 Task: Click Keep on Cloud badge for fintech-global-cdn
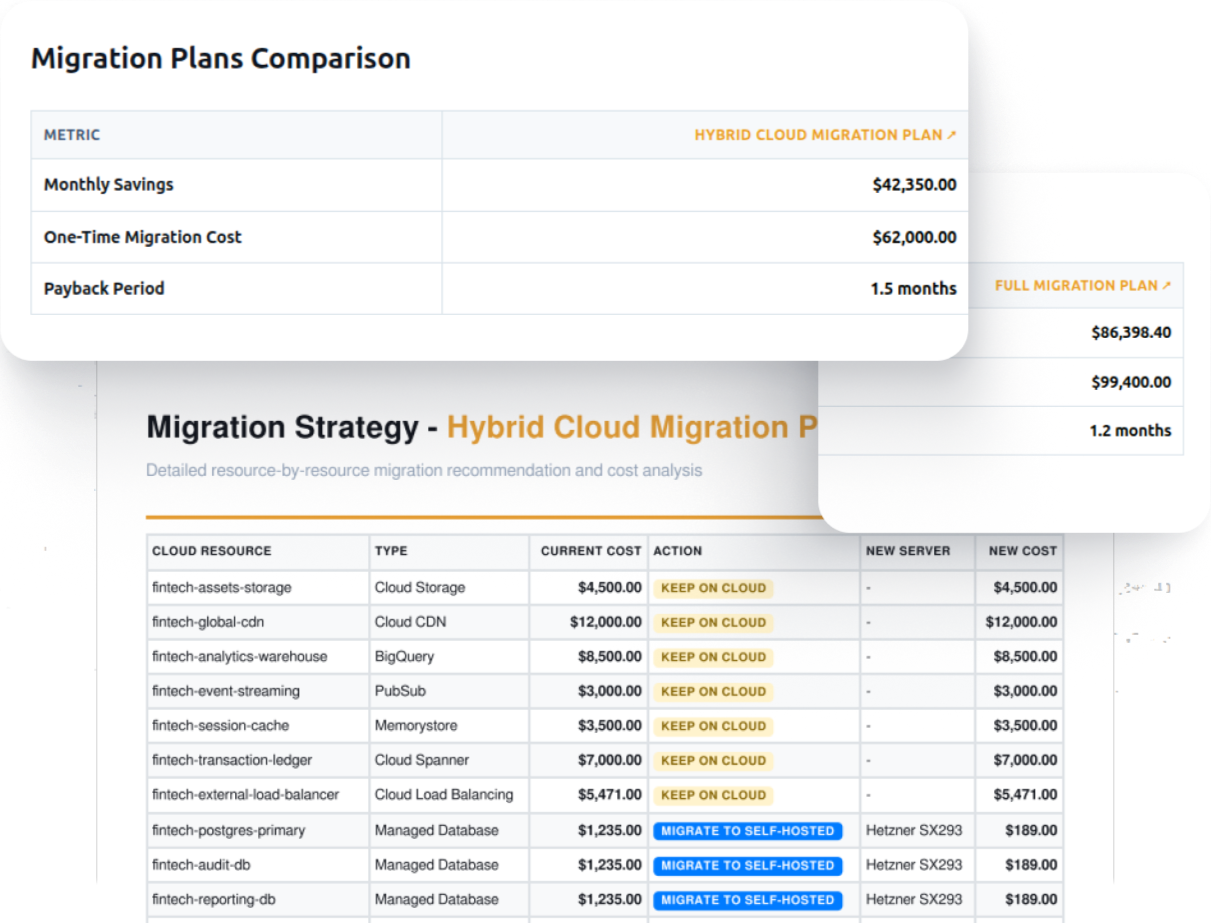713,622
